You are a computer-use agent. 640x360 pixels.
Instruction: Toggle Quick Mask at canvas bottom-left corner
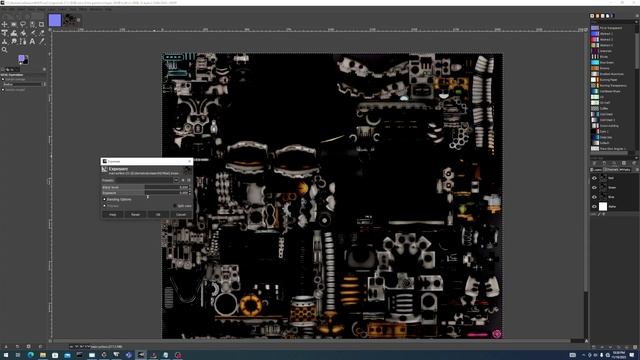[50, 341]
